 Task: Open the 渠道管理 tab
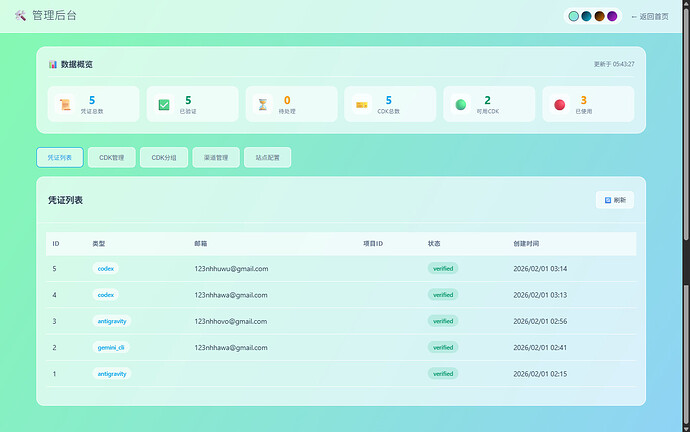click(x=216, y=157)
